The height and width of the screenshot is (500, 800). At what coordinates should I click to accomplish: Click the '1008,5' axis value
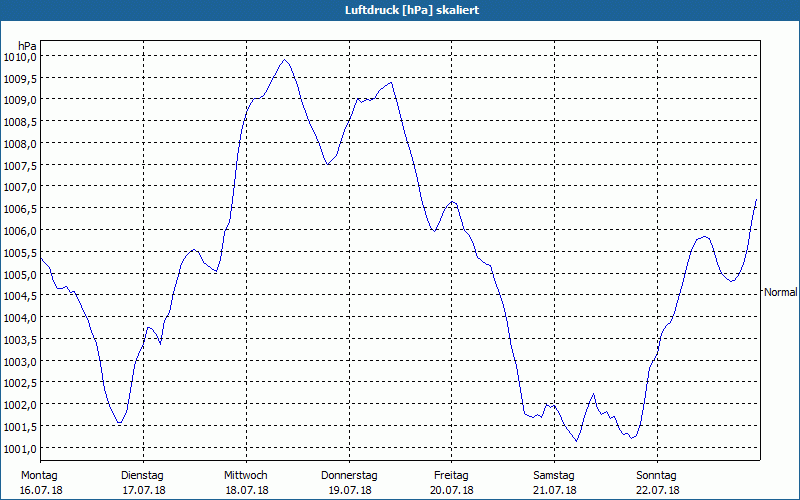20,122
